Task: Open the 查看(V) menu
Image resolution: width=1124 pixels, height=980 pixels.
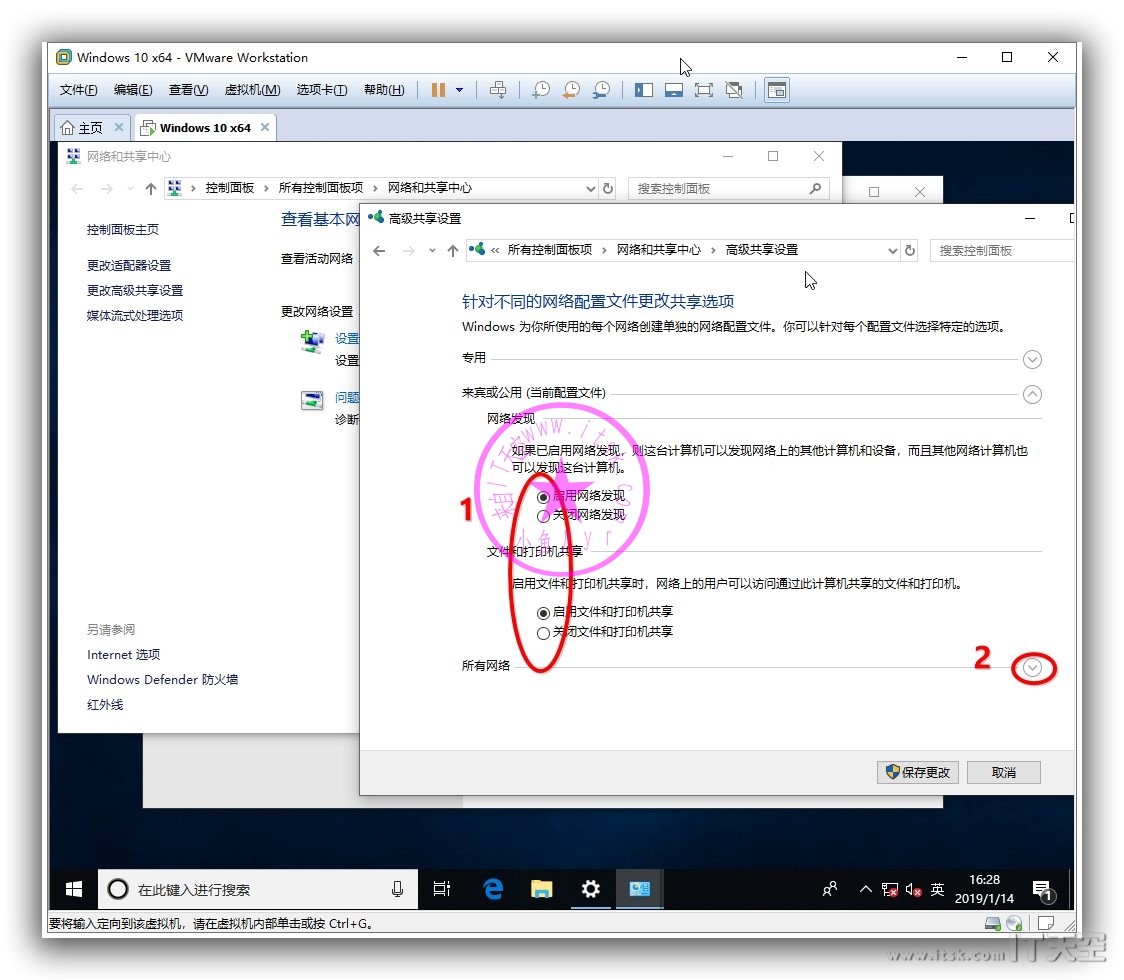Action: coord(189,90)
